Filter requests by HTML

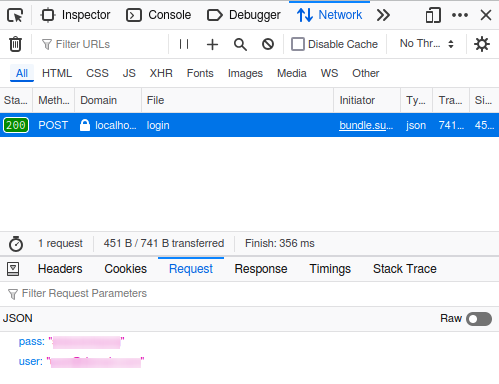(57, 73)
